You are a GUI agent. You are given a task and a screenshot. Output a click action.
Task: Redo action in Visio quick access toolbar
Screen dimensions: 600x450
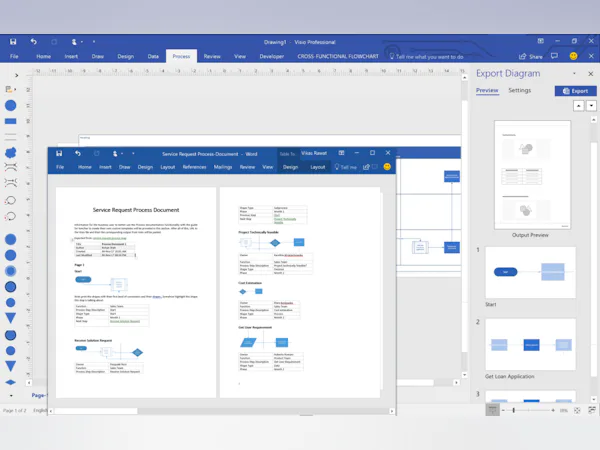[54, 42]
